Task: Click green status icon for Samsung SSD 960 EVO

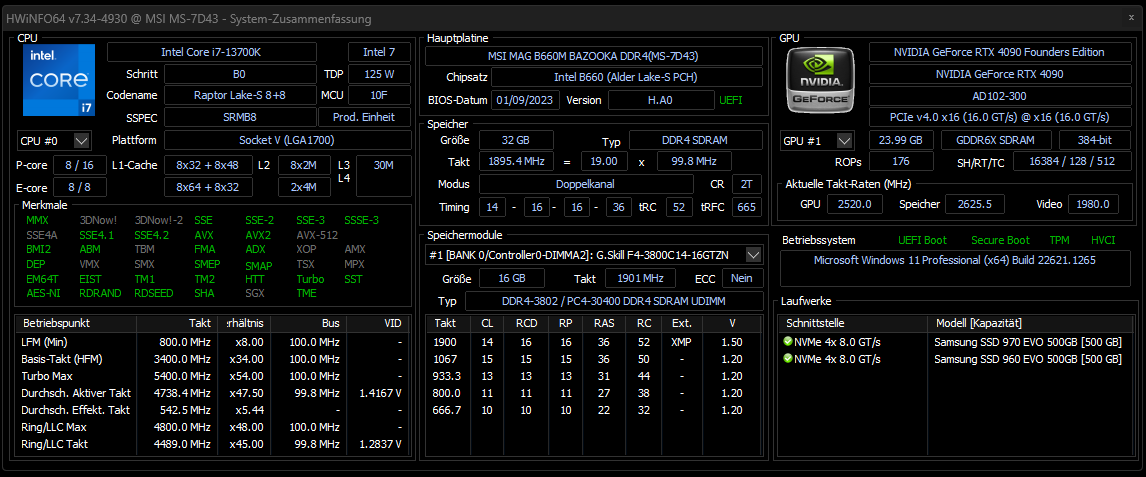Action: coord(787,358)
